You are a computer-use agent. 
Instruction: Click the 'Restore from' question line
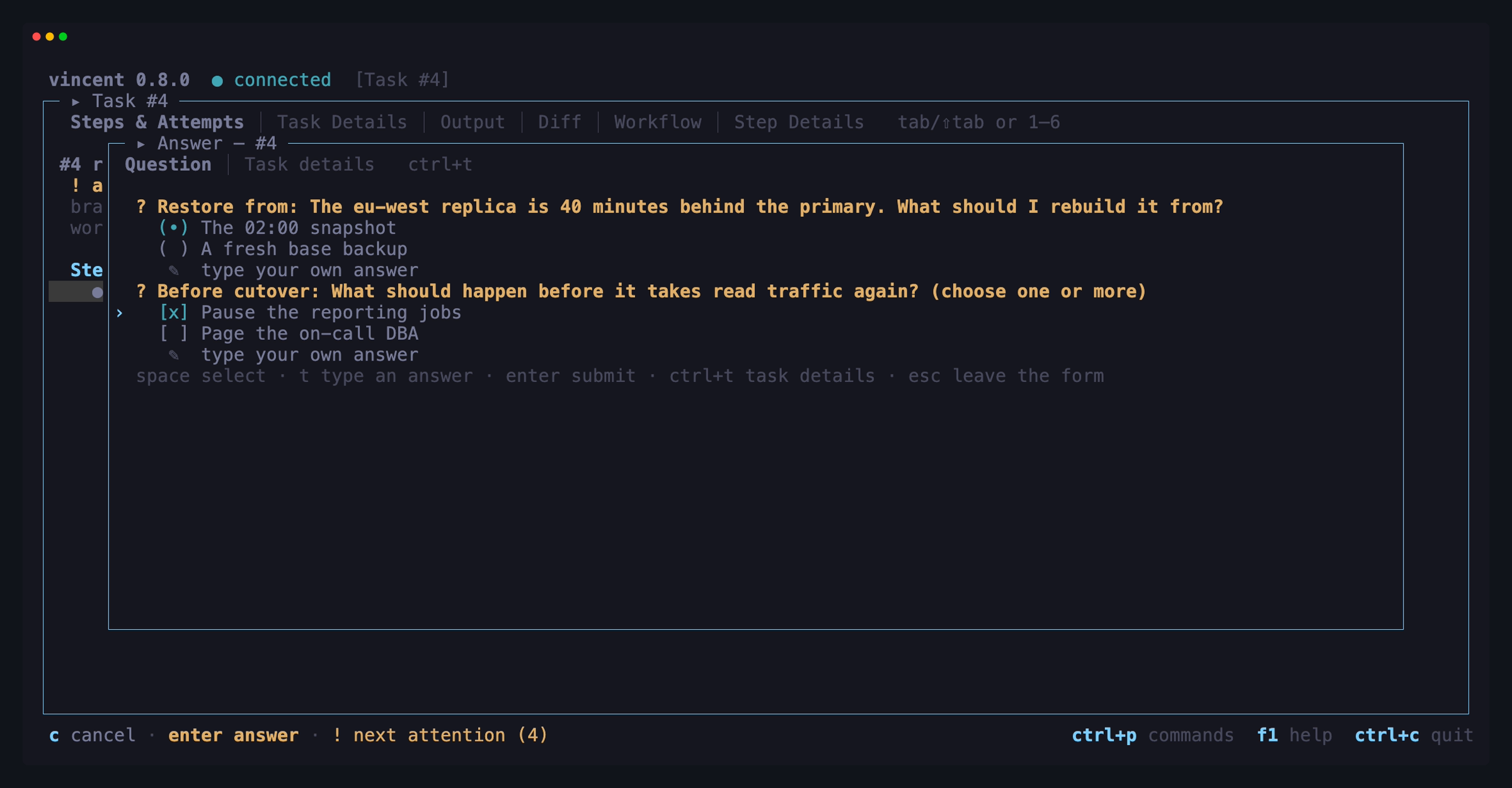coord(680,207)
